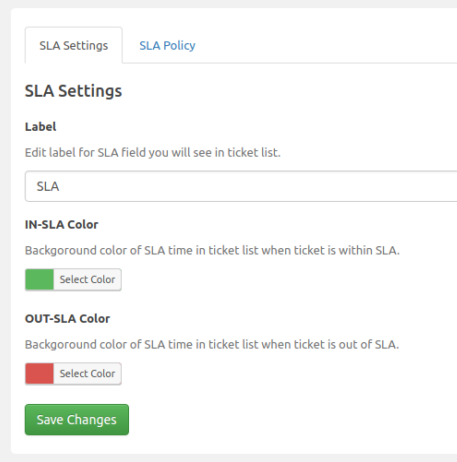This screenshot has width=457, height=462.
Task: Click 'Color' text on the OUT-SLA picker button
Action: (102, 373)
